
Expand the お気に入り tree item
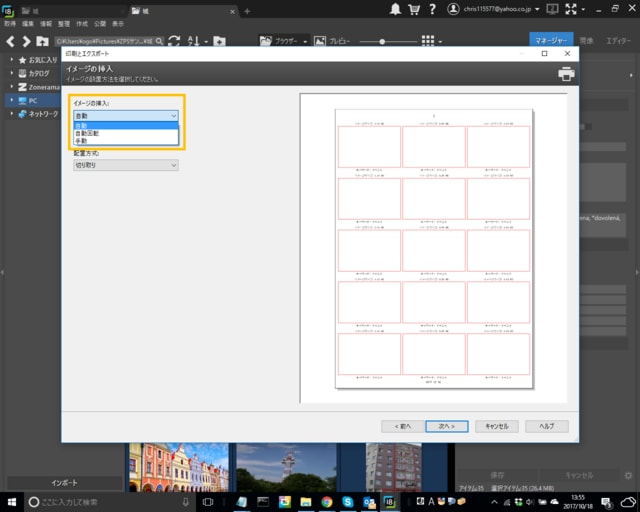coord(12,60)
